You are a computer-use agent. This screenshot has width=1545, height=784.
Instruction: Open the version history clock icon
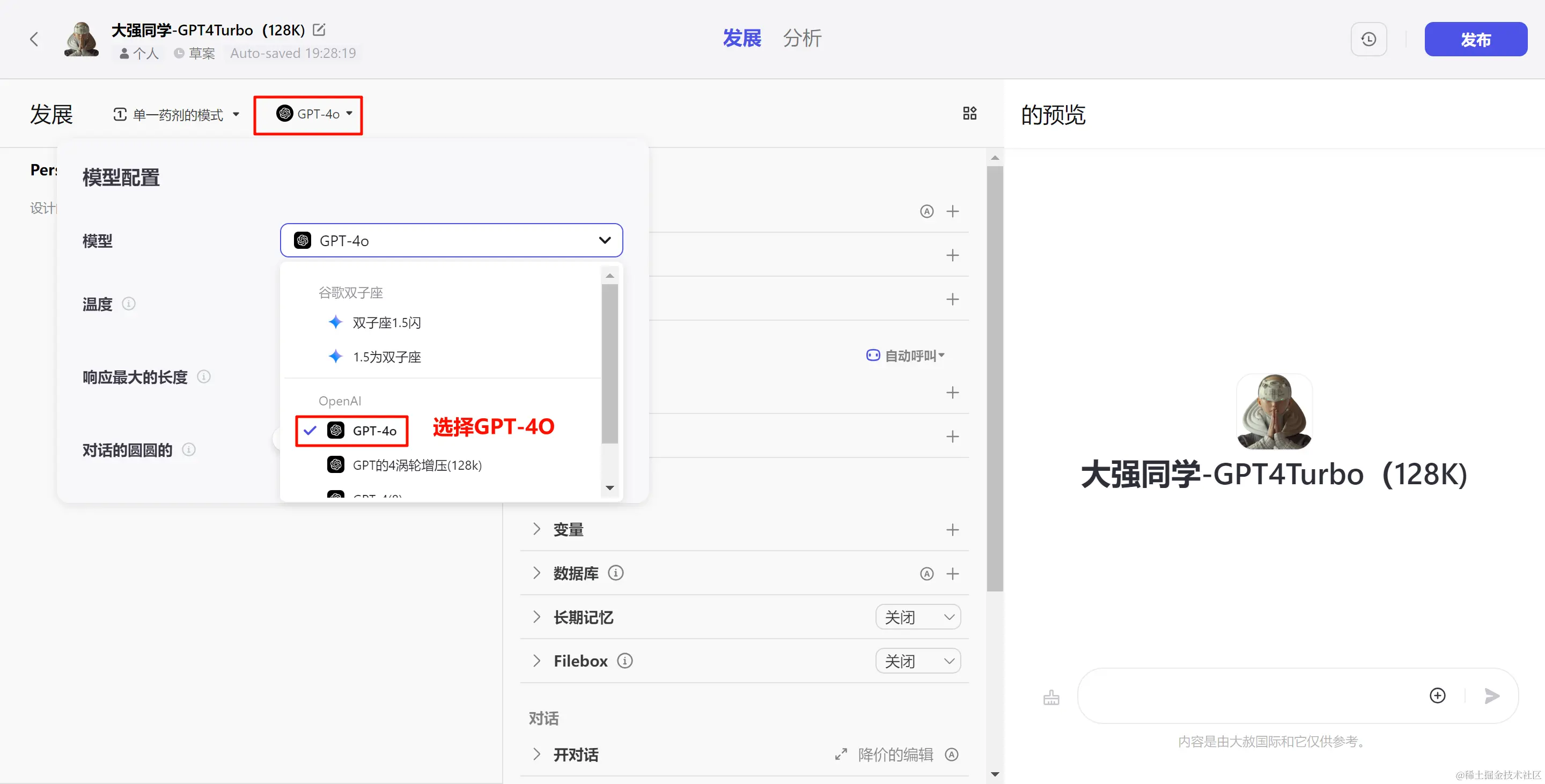tap(1368, 40)
